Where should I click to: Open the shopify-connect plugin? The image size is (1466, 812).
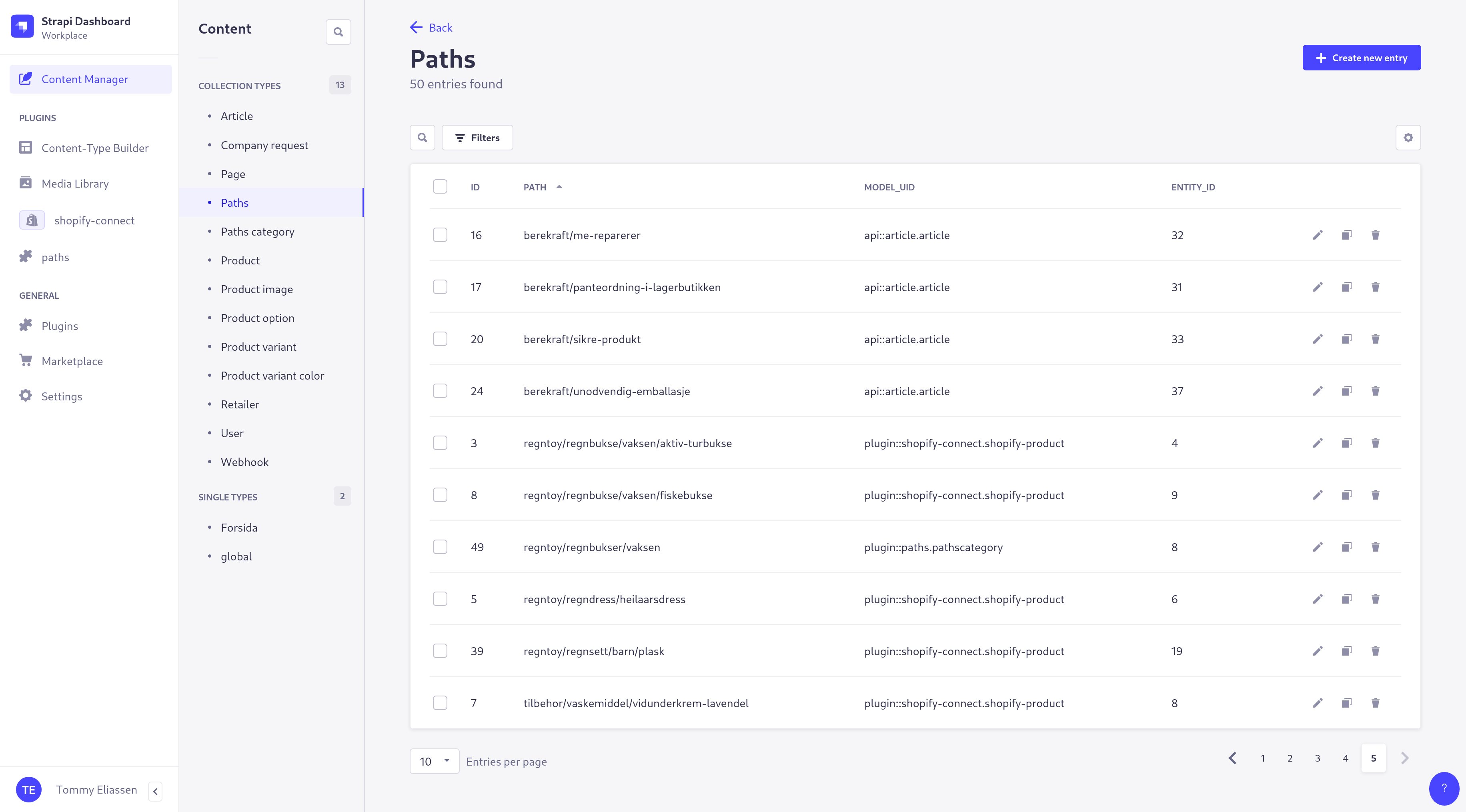point(94,220)
